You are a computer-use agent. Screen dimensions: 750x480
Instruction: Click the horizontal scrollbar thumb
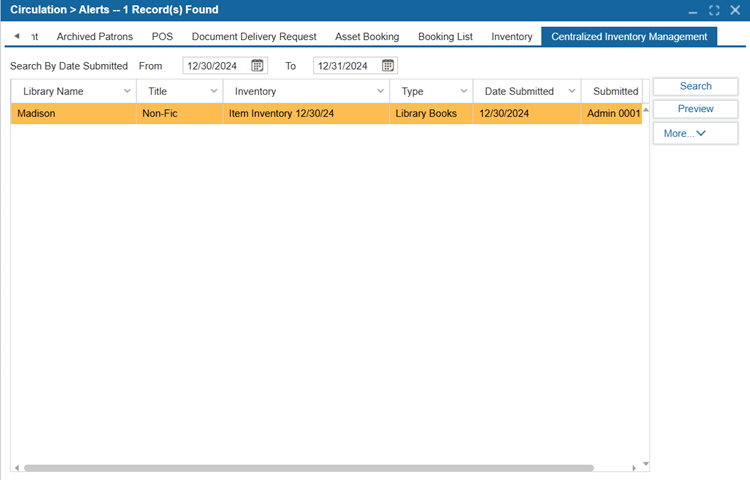coord(309,468)
